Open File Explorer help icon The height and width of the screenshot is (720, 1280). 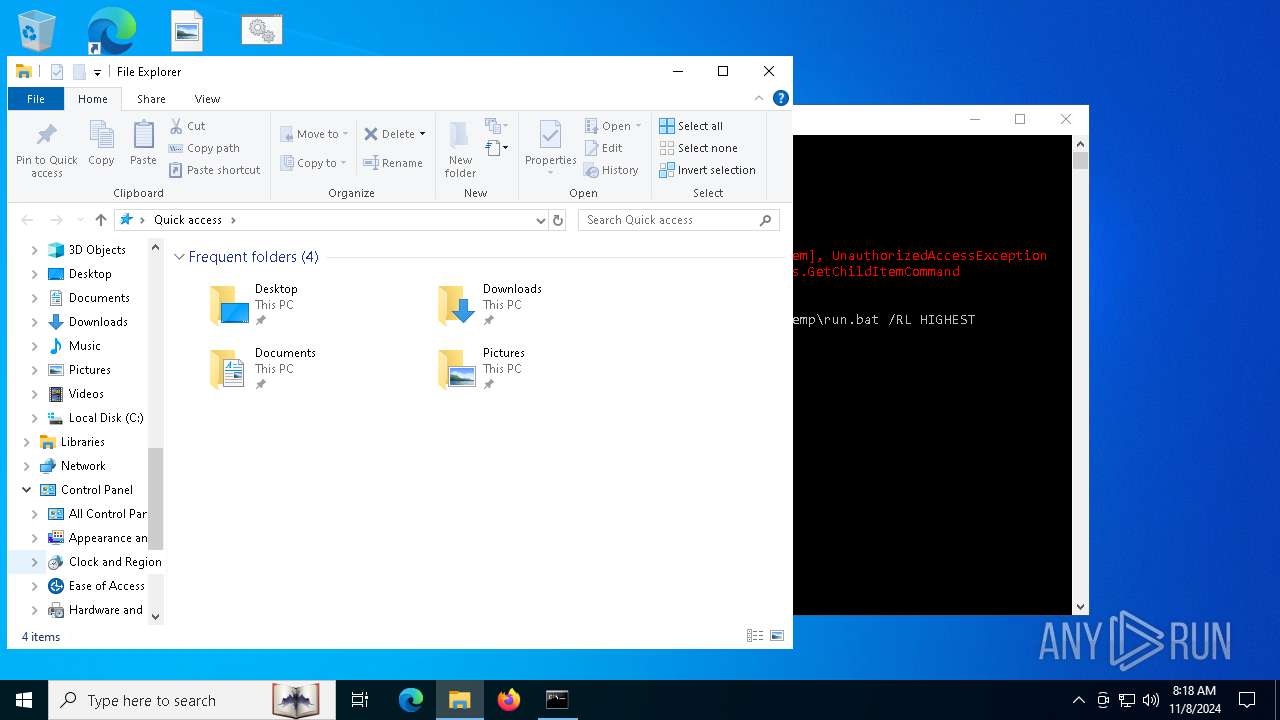click(x=781, y=98)
